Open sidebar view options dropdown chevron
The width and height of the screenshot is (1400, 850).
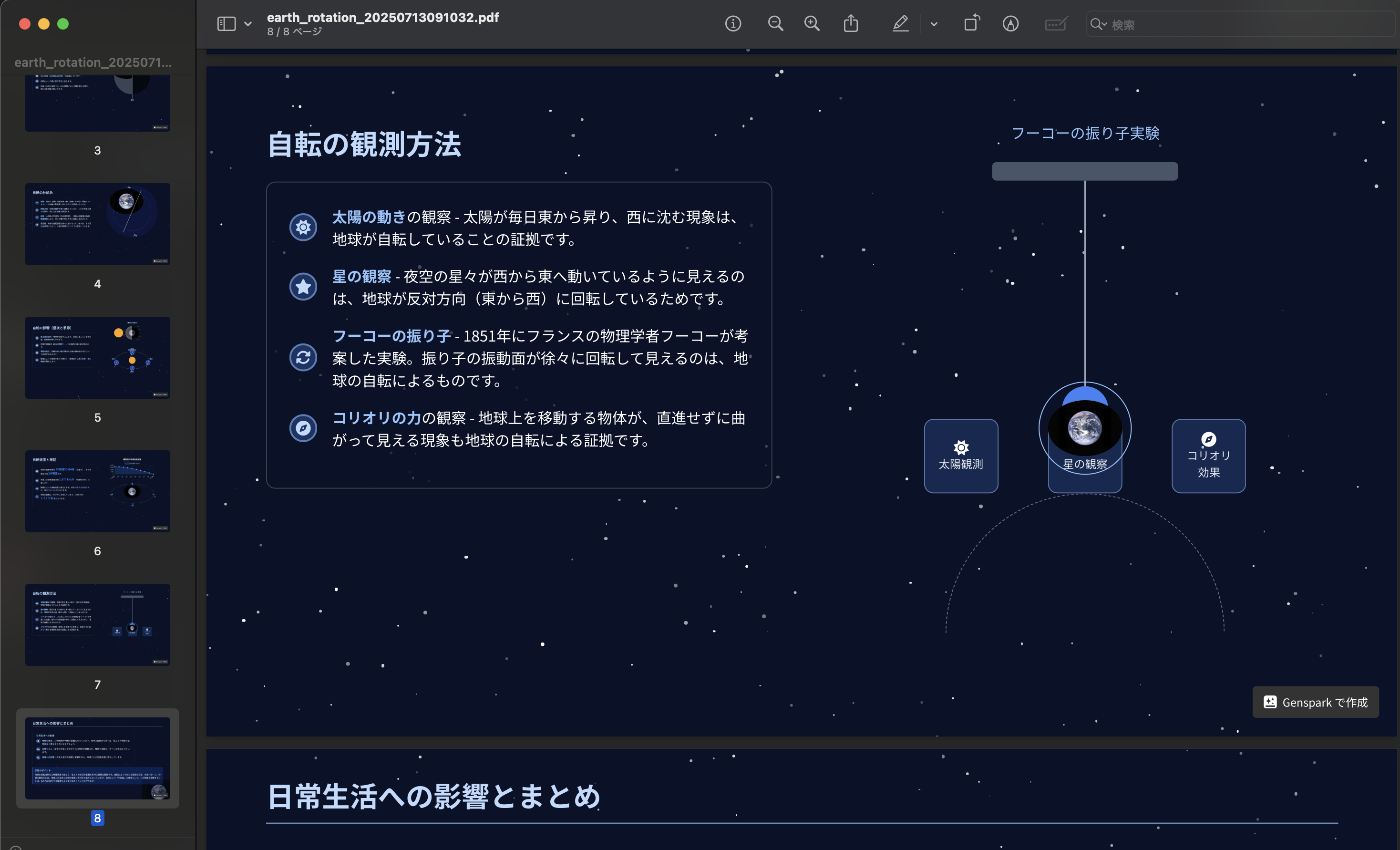[248, 24]
